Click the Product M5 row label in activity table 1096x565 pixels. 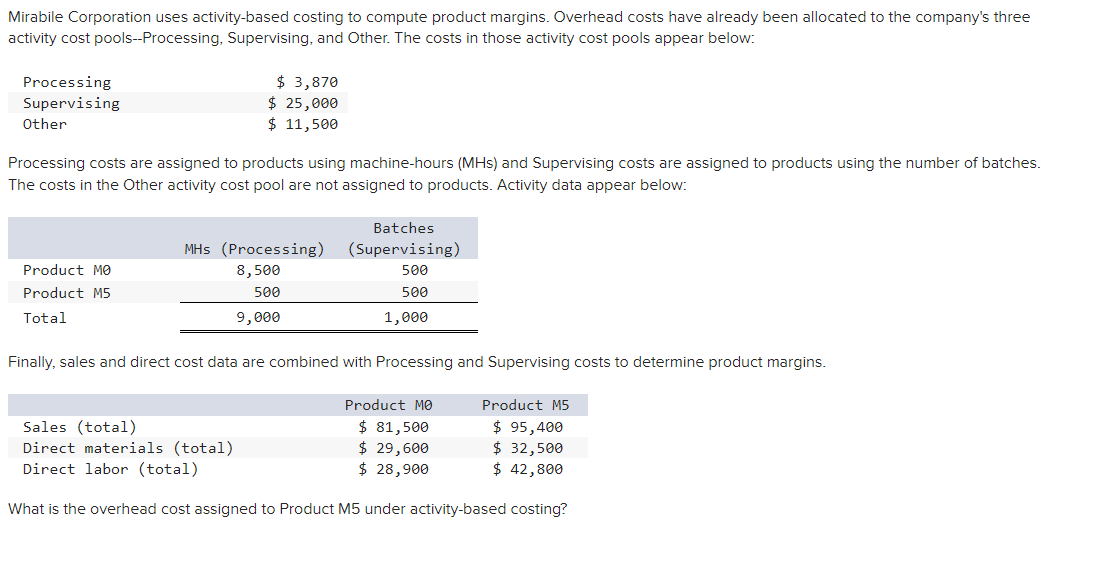click(x=67, y=293)
